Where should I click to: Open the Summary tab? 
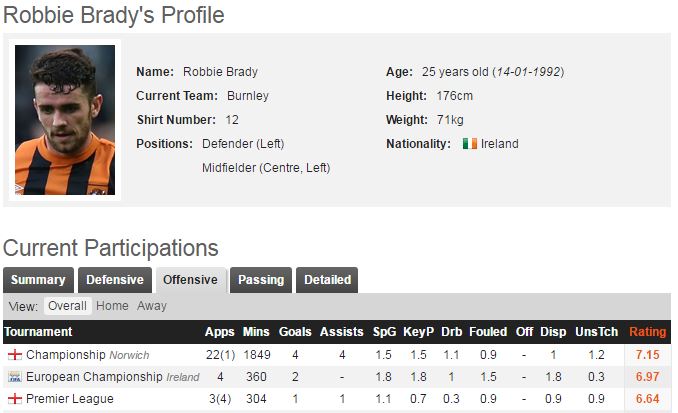38,280
